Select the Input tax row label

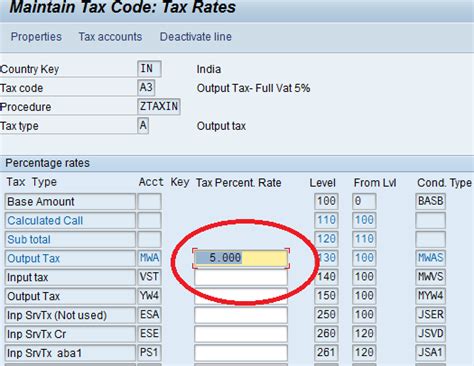coord(70,277)
